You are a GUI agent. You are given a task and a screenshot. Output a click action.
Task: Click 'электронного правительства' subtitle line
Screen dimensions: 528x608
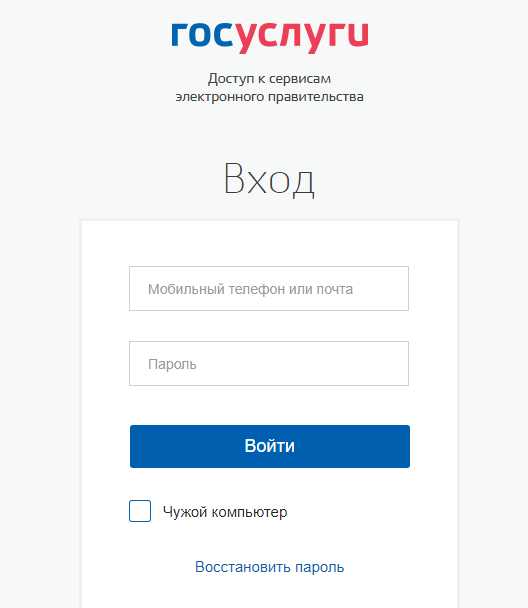click(x=269, y=97)
